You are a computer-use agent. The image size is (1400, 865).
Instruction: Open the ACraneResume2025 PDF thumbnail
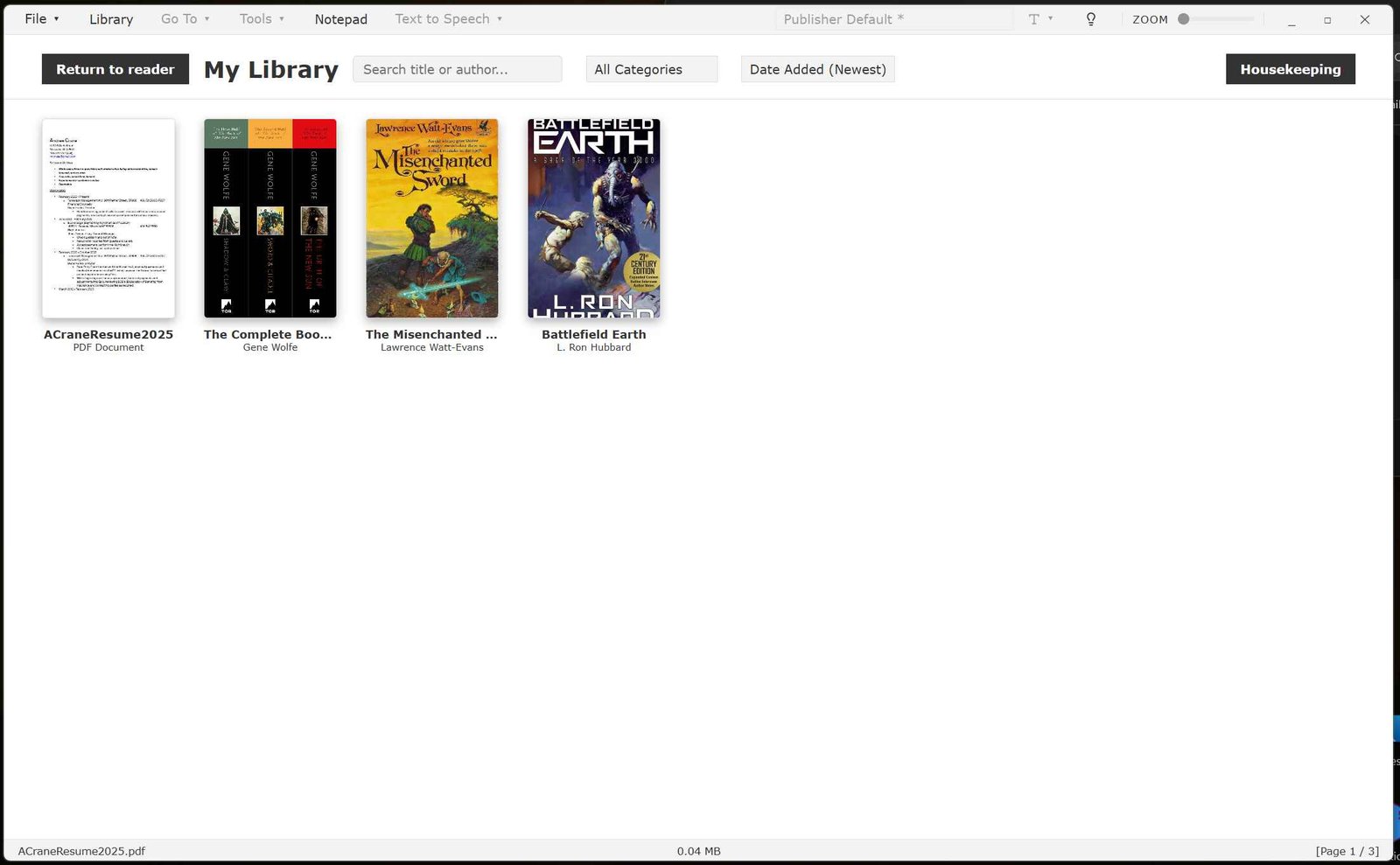(108, 218)
